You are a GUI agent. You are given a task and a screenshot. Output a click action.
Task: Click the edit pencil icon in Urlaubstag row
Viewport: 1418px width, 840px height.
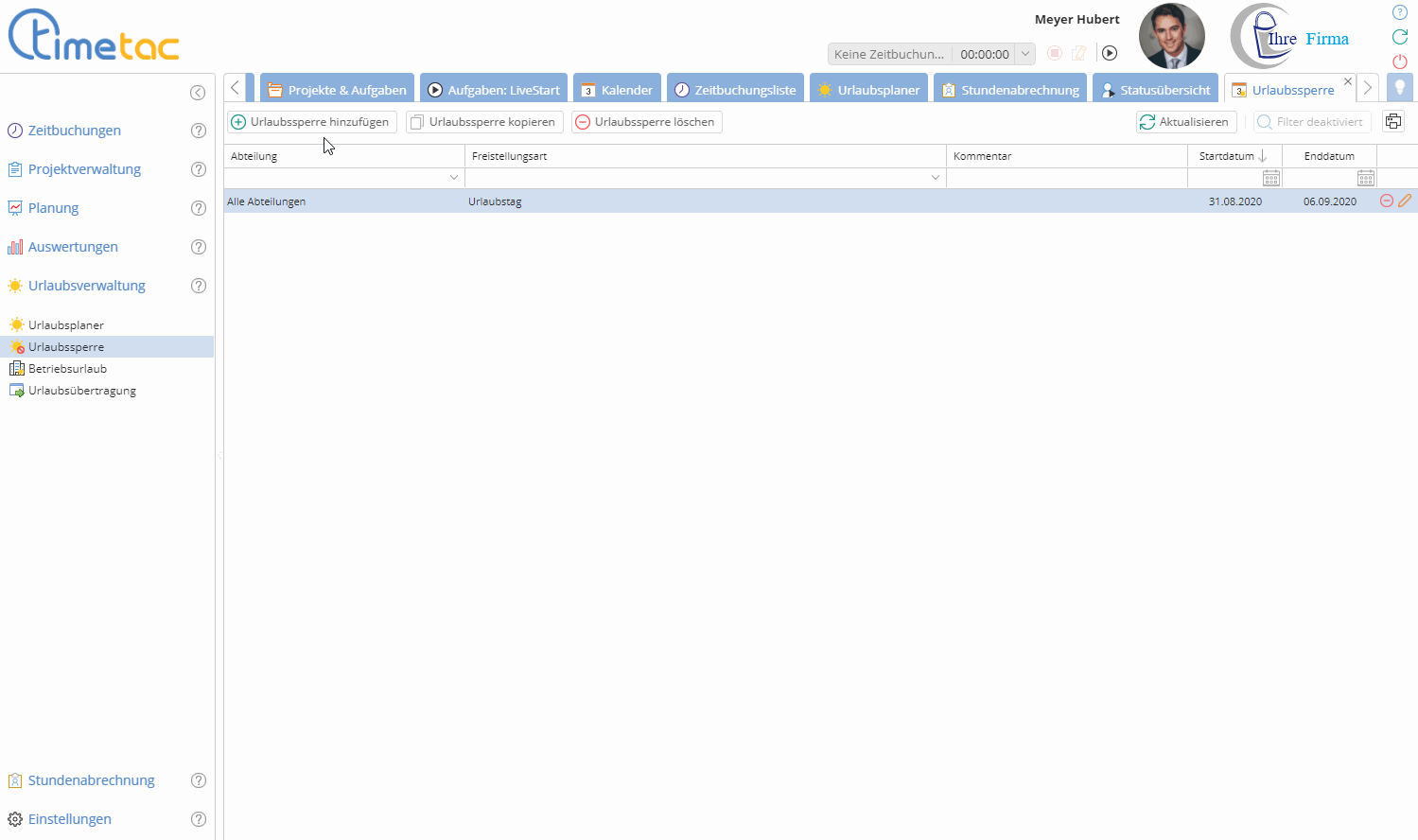(x=1405, y=201)
